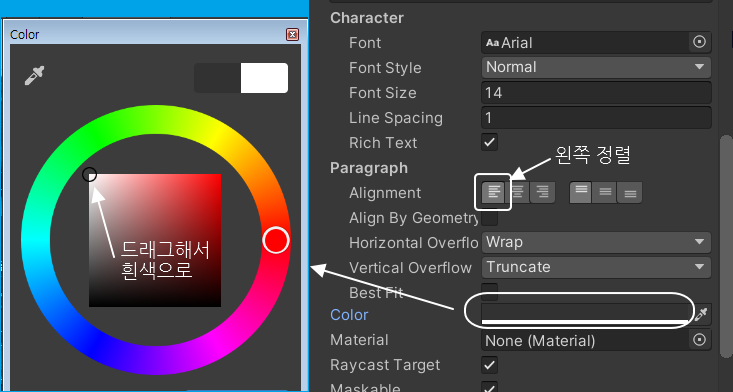
Task: Toggle the Best Fit checkbox
Action: pos(489,292)
